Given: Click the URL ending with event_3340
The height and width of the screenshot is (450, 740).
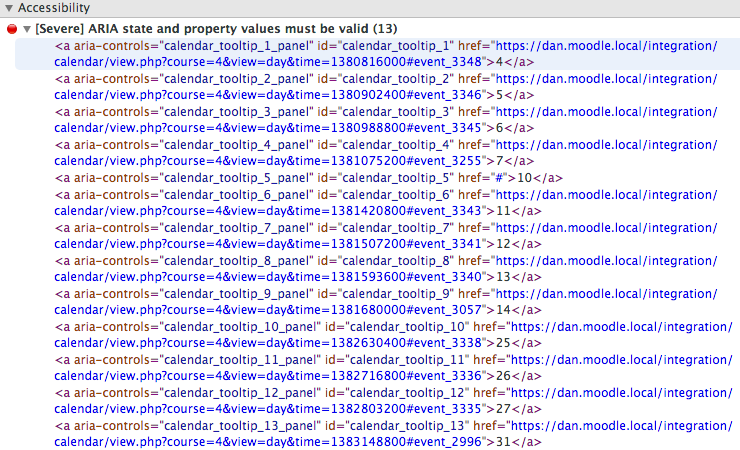Looking at the screenshot, I should coord(268,277).
